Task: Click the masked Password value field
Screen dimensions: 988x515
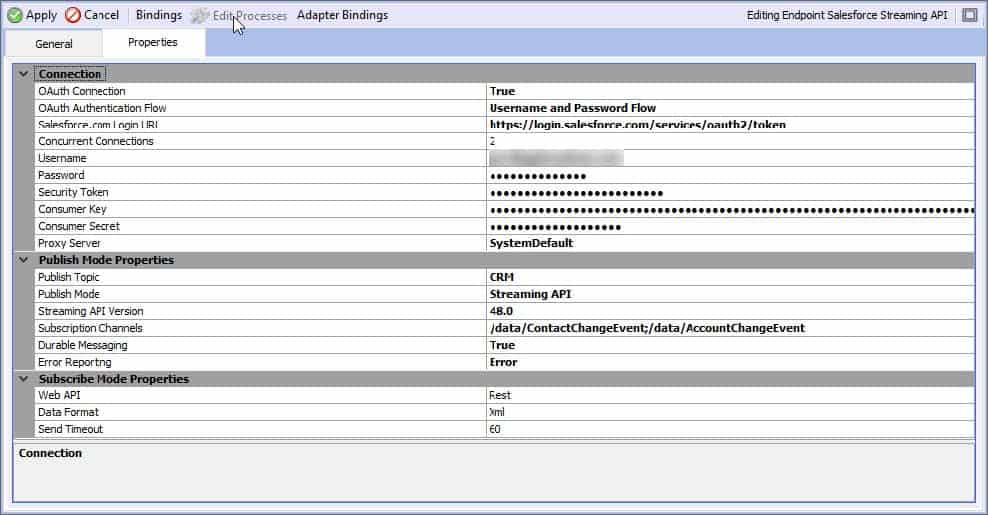Action: [730, 175]
